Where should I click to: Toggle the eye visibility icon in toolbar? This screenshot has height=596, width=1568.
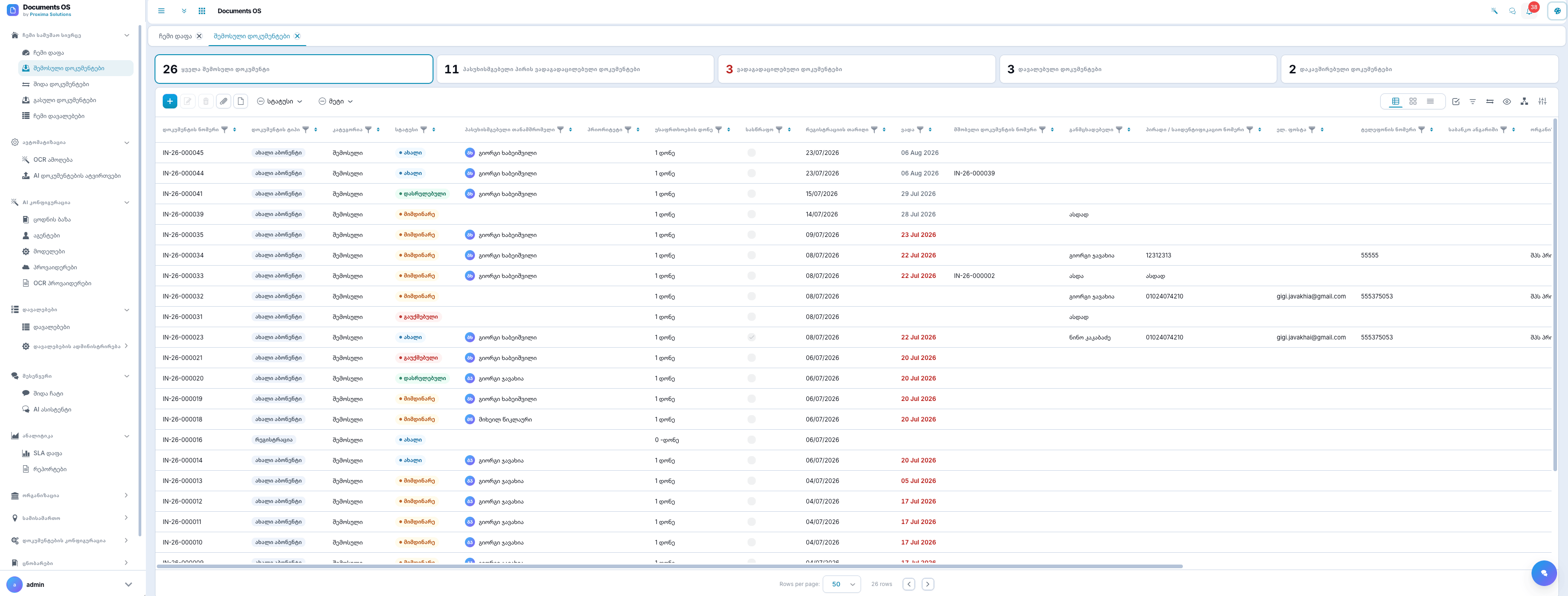1506,102
